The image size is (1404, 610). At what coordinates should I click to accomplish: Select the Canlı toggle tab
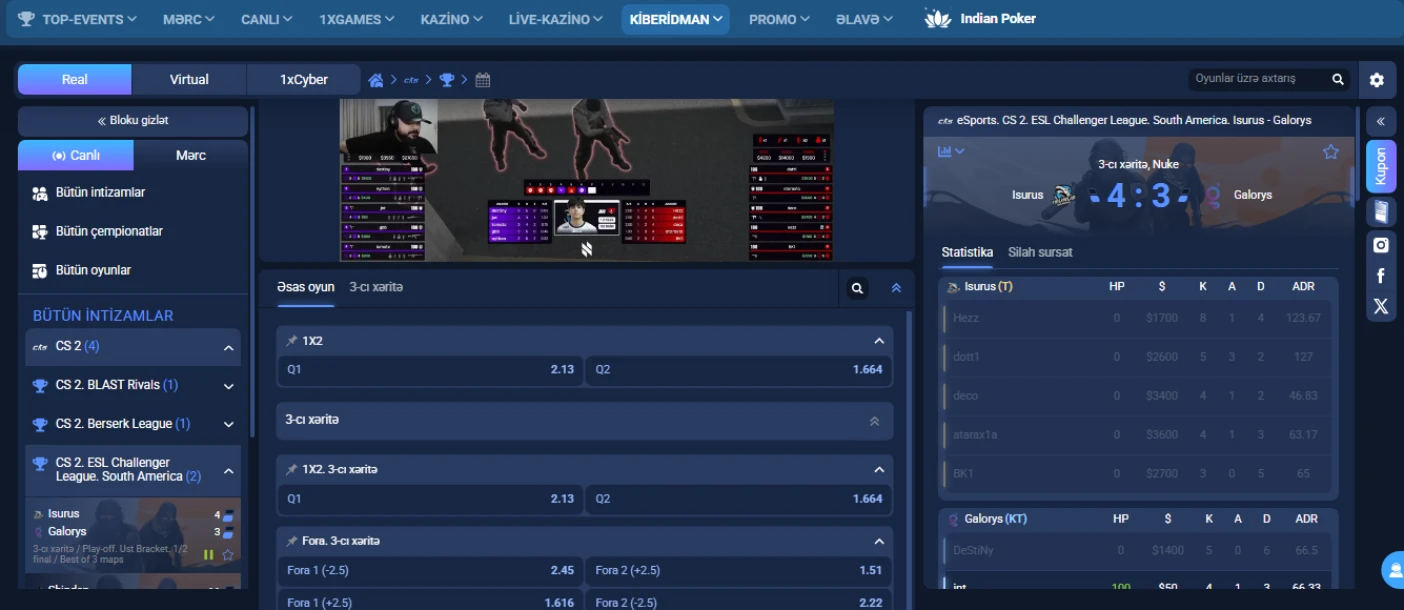coord(76,155)
